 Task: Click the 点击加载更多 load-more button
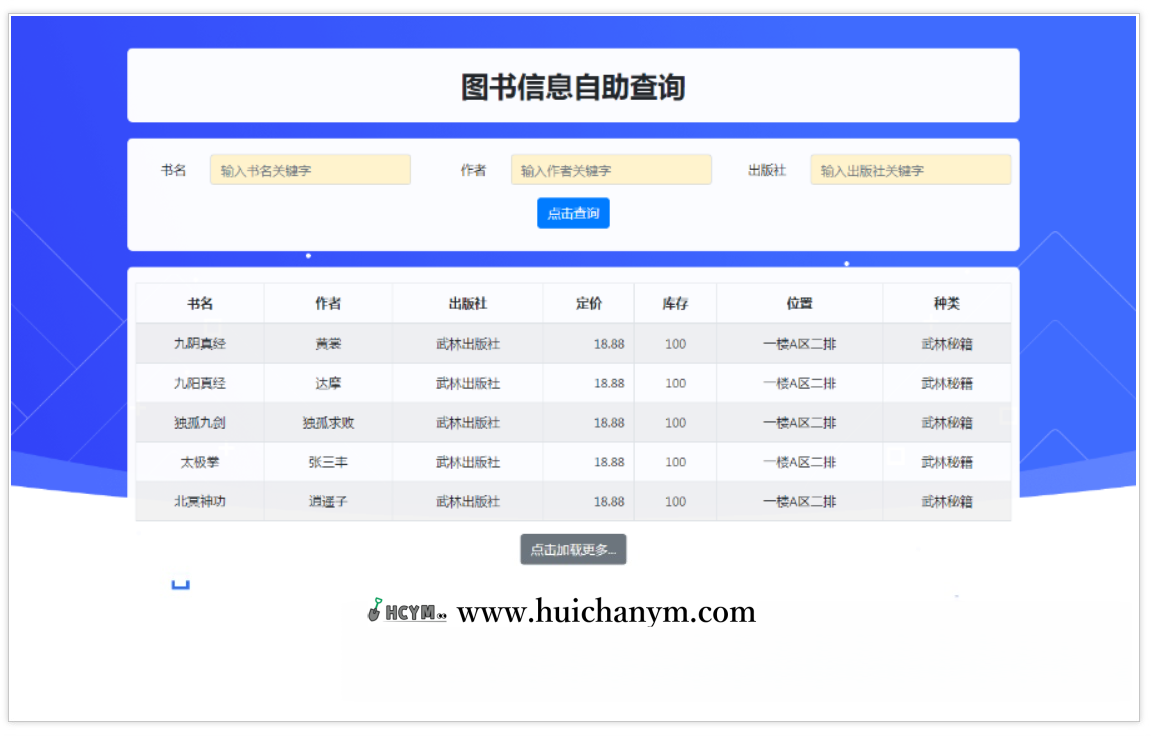(572, 549)
